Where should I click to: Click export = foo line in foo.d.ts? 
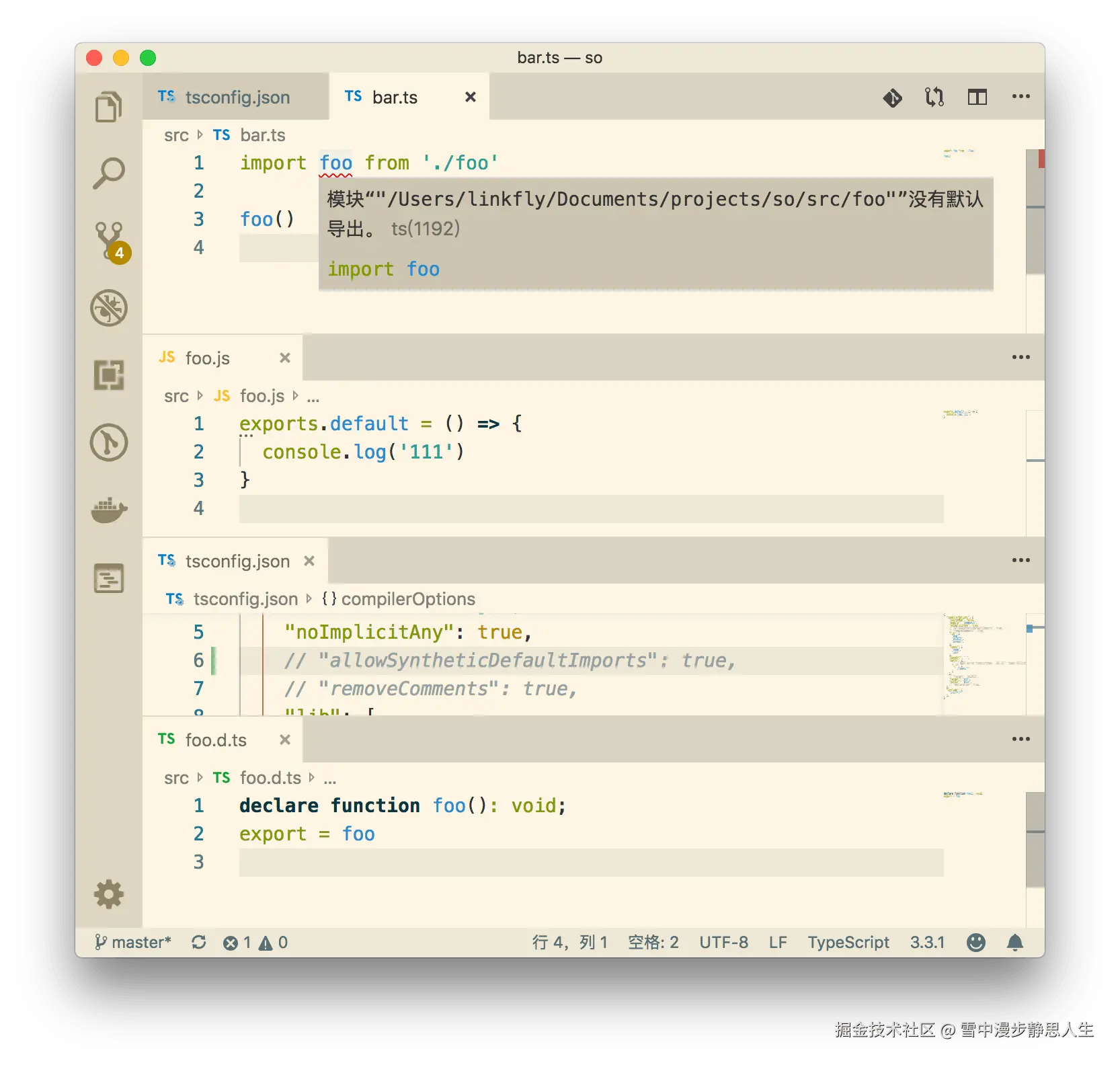(307, 834)
